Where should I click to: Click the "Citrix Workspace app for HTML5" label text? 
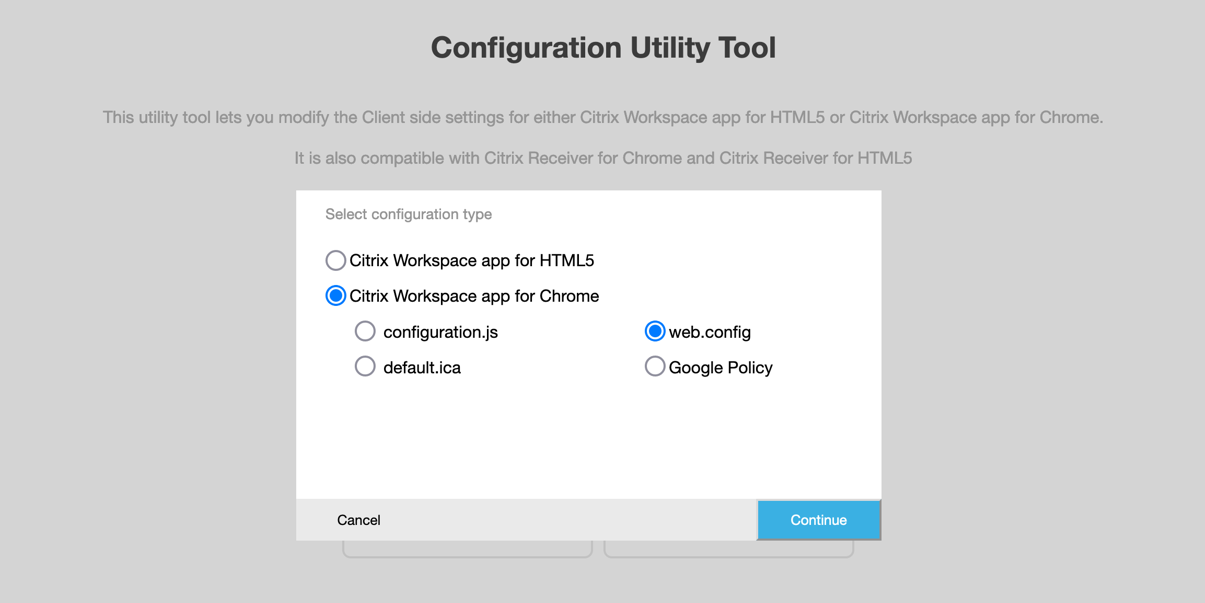(x=471, y=261)
